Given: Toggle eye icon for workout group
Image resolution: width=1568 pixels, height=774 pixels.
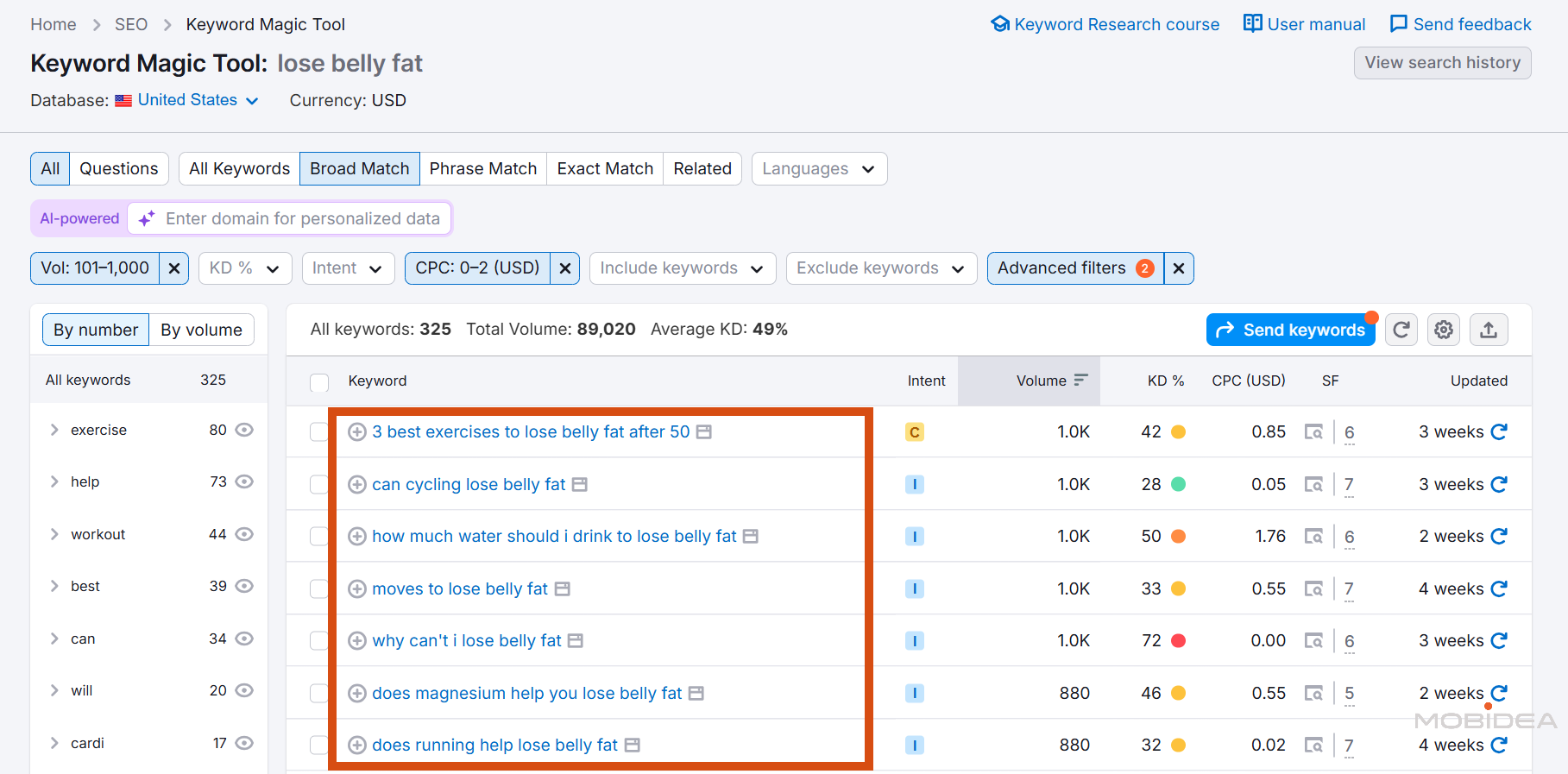Looking at the screenshot, I should pos(244,534).
